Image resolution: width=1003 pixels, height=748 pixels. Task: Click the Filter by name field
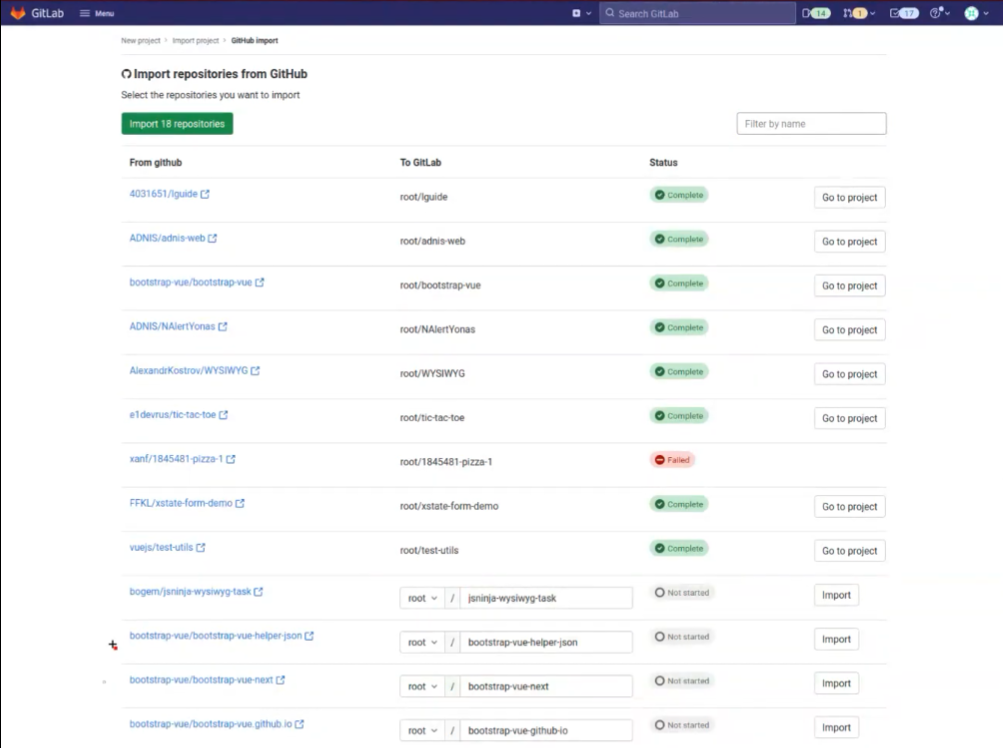(811, 124)
